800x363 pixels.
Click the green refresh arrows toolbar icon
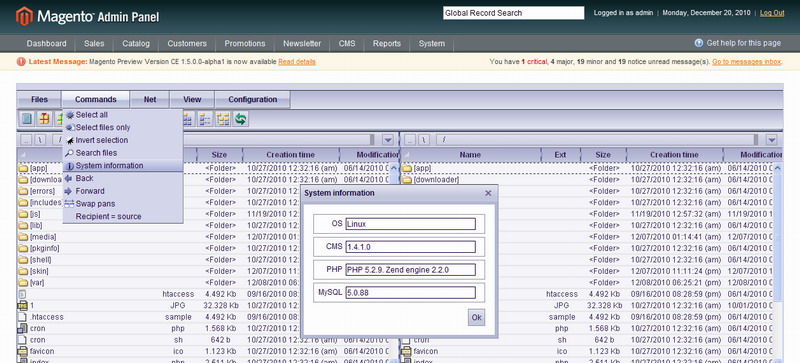coord(240,119)
